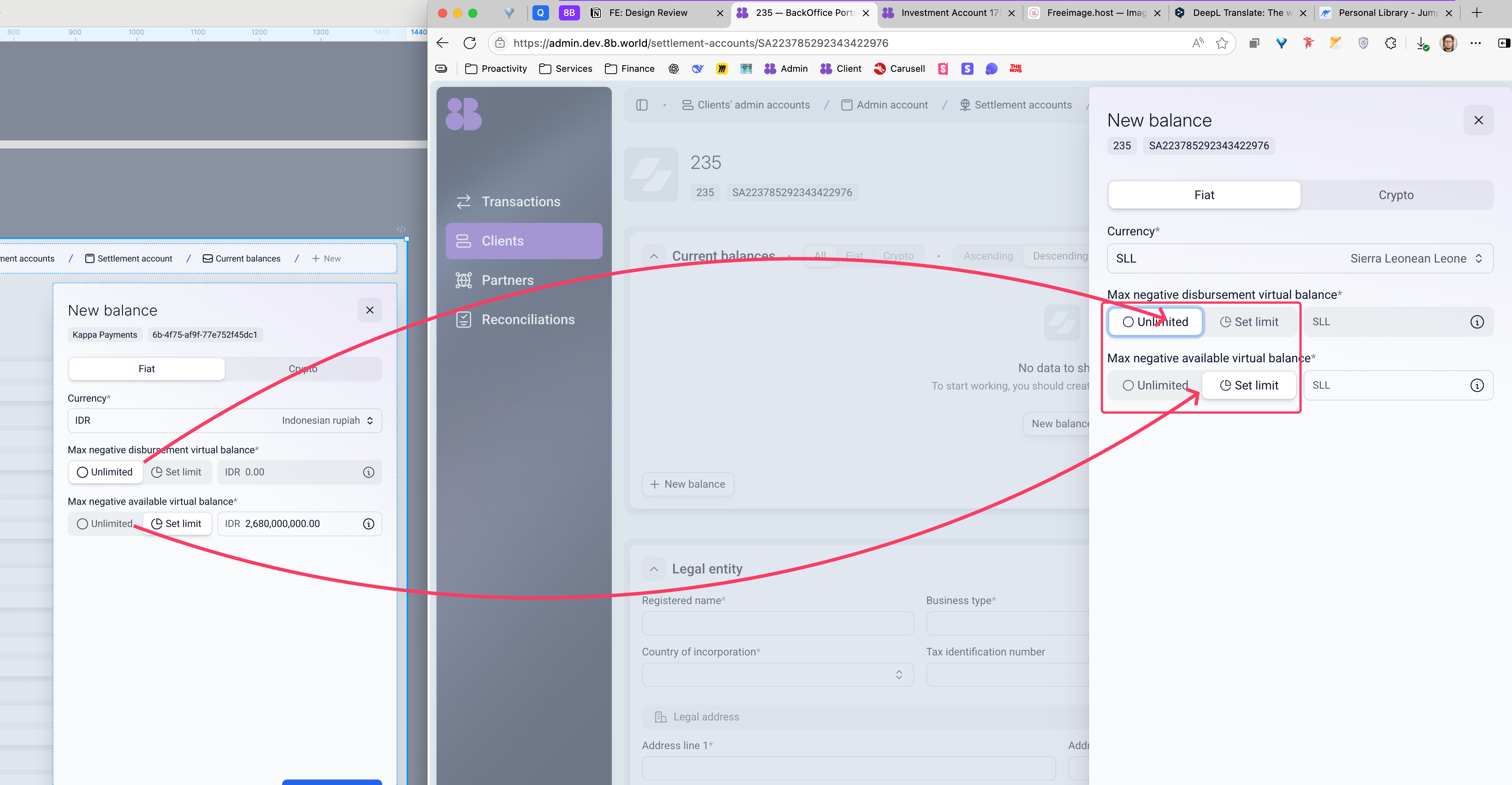Open the blue whale bookmark icon
Image resolution: width=1512 pixels, height=785 pixels.
tap(698, 69)
